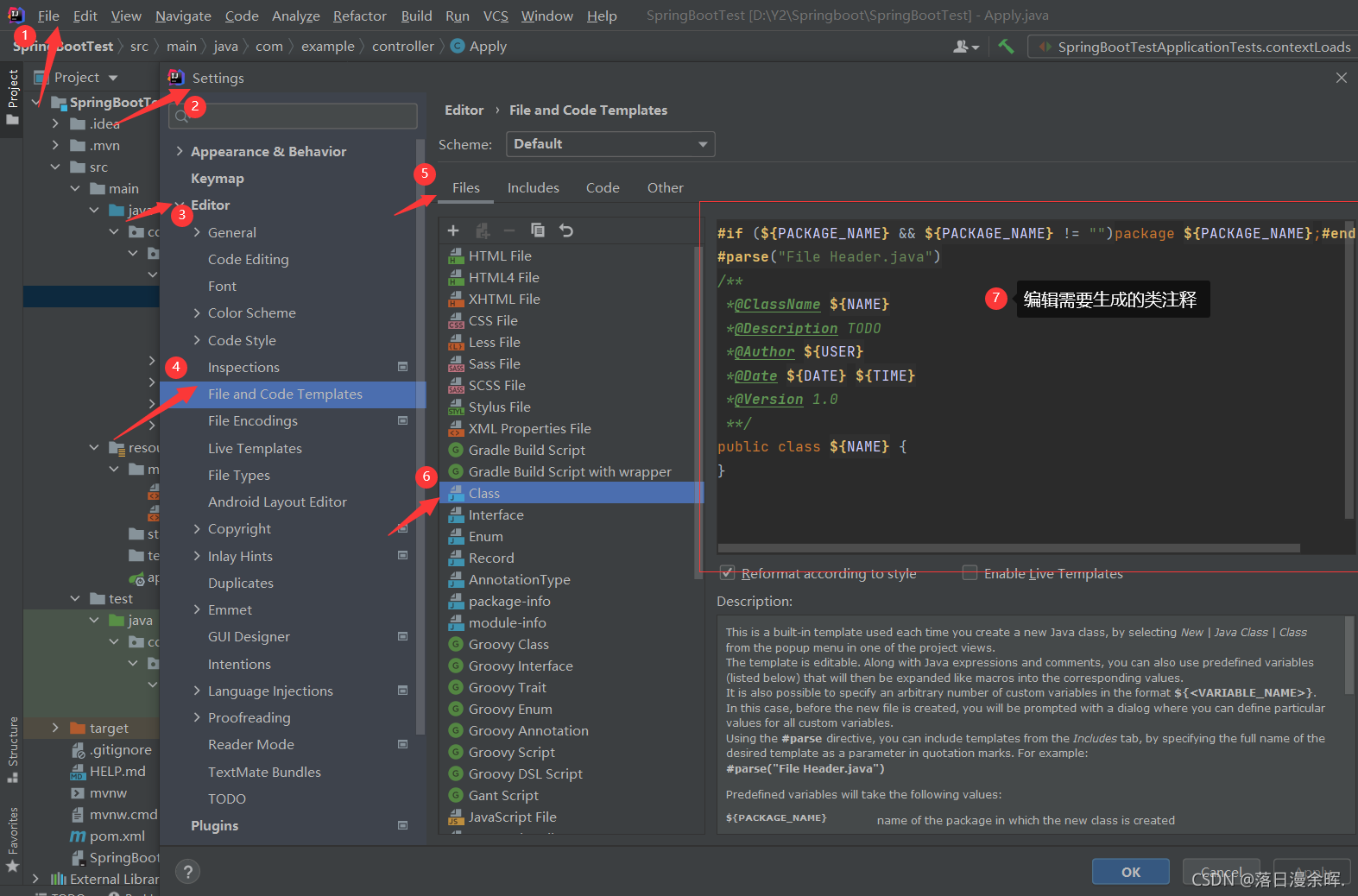Click the Copy Template icon
The height and width of the screenshot is (896, 1358).
(x=538, y=230)
